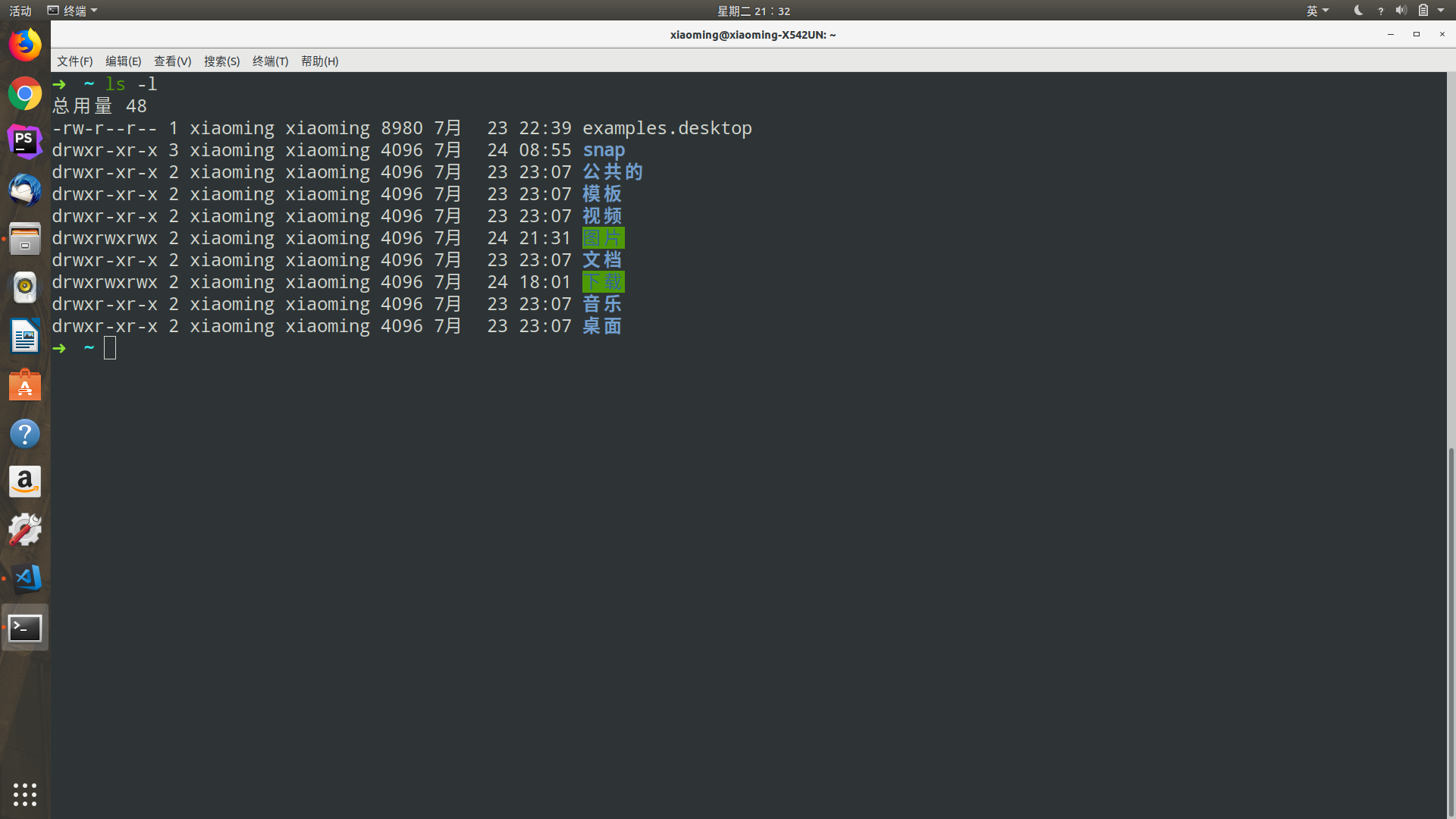Click the 总用量 48 line

pos(99,106)
